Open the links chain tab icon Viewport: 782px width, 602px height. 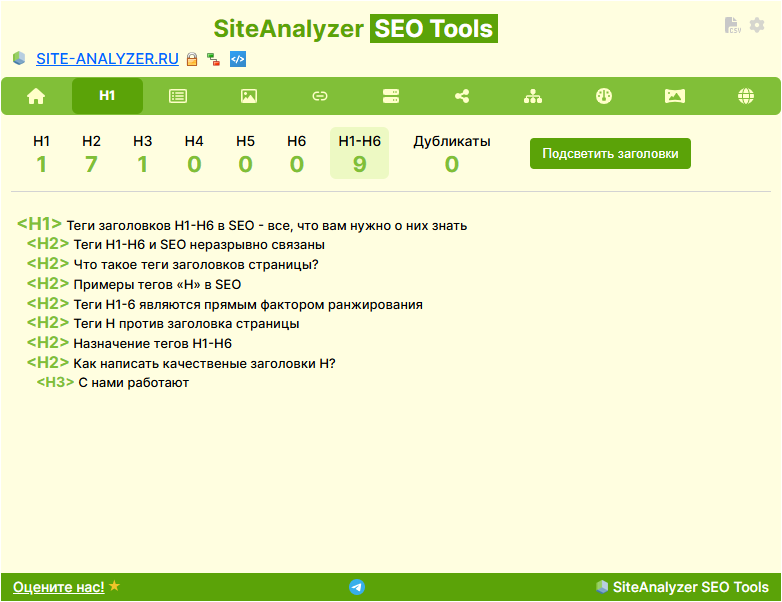[320, 96]
